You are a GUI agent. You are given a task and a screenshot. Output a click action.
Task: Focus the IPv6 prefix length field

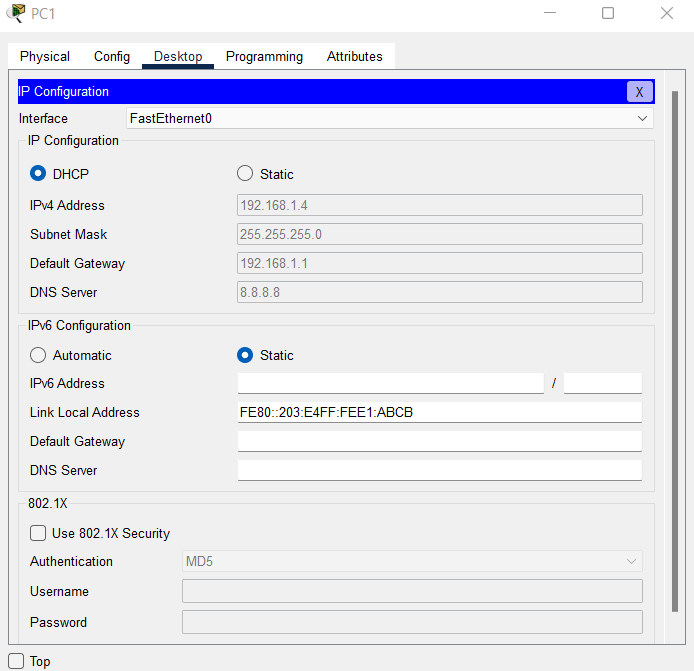(x=602, y=383)
